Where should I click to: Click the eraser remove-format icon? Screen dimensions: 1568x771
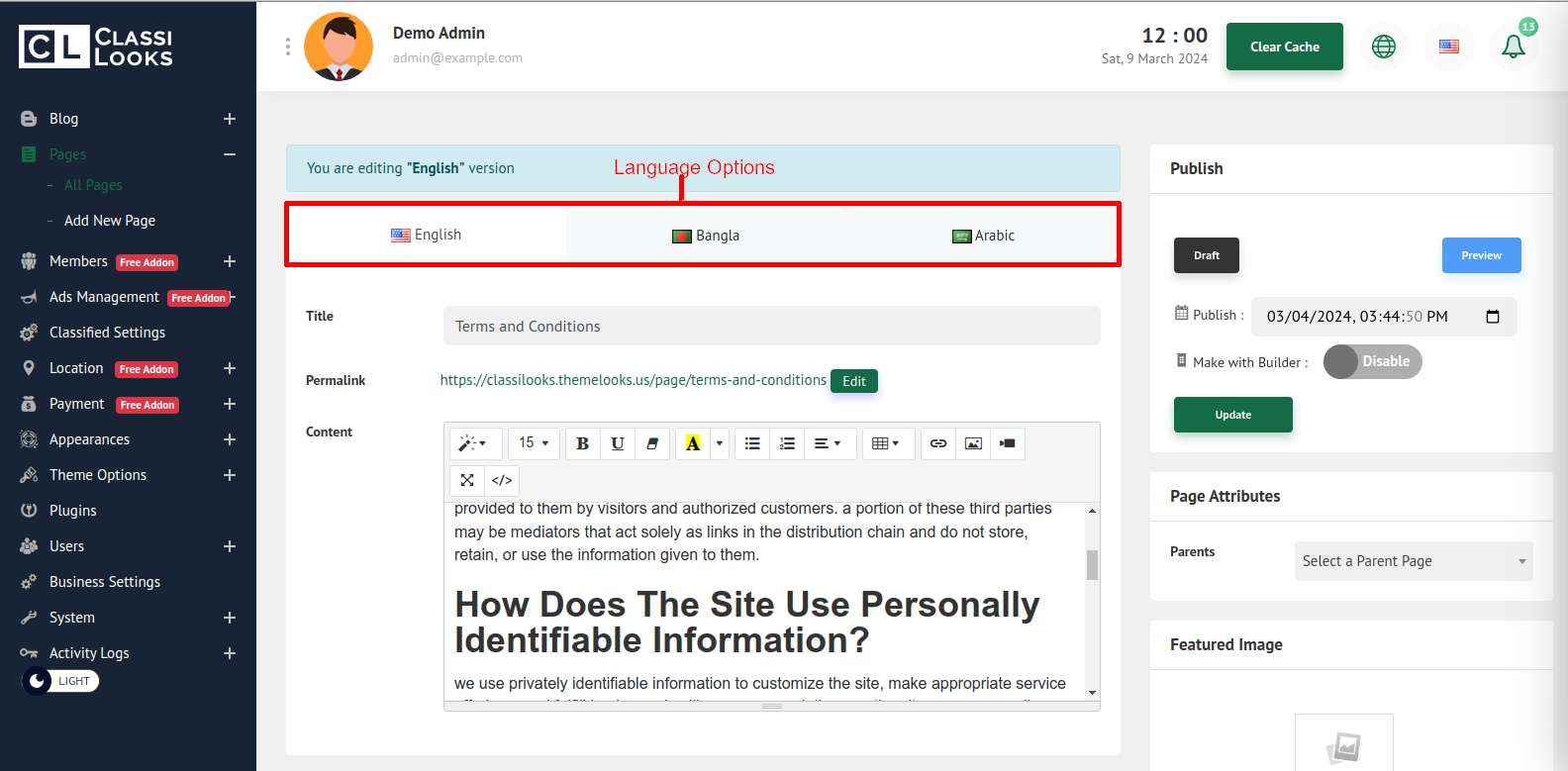pyautogui.click(x=652, y=443)
